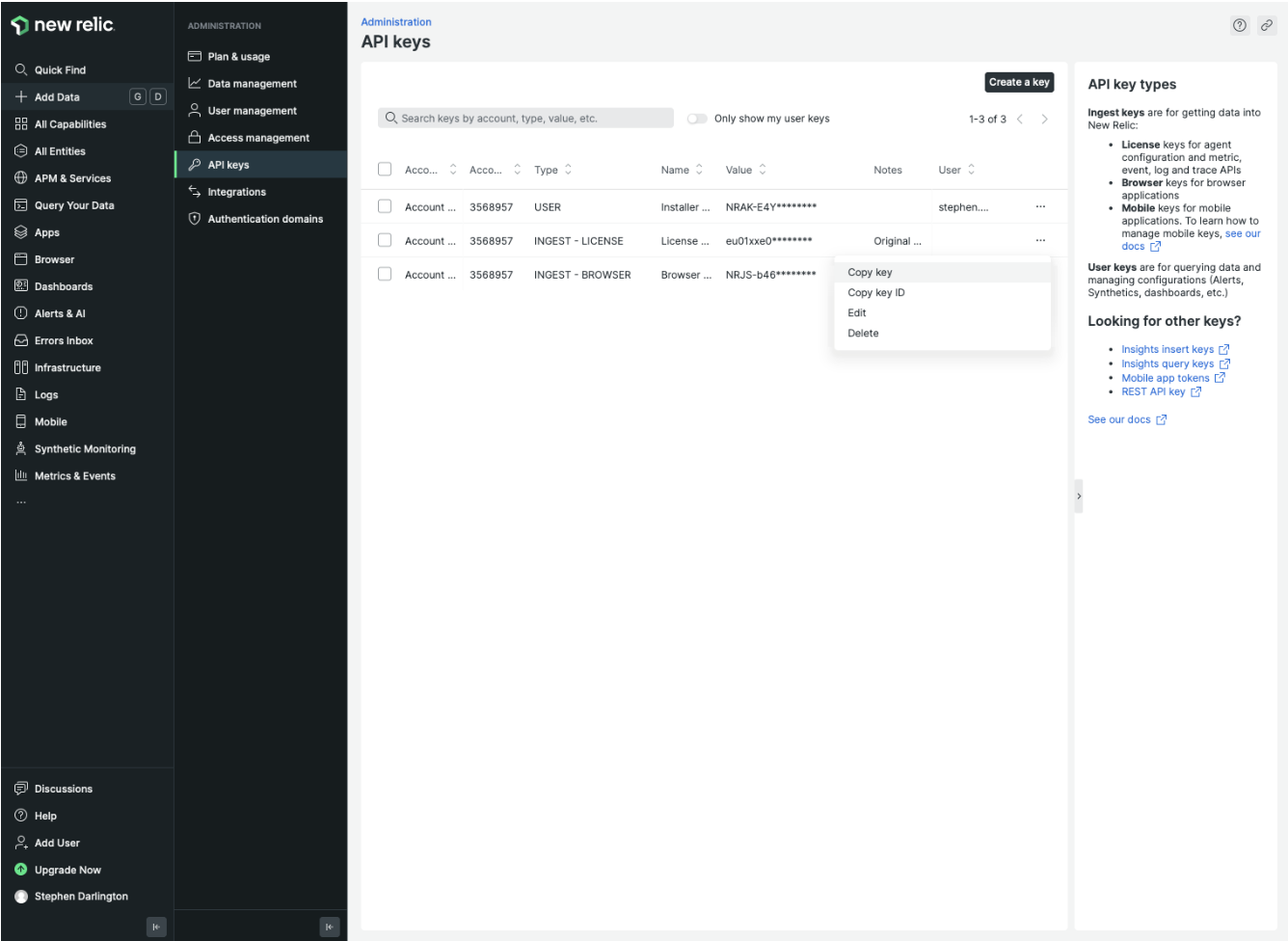1288x941 pixels.
Task: Sort by the Value column
Action: (x=746, y=170)
